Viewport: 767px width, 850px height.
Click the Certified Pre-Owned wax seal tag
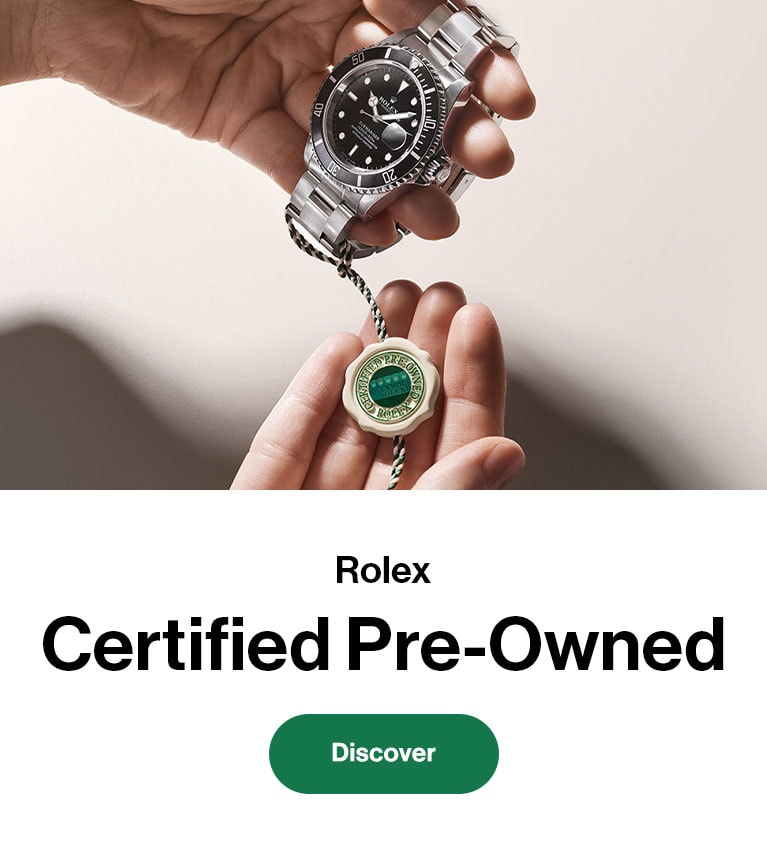click(390, 387)
